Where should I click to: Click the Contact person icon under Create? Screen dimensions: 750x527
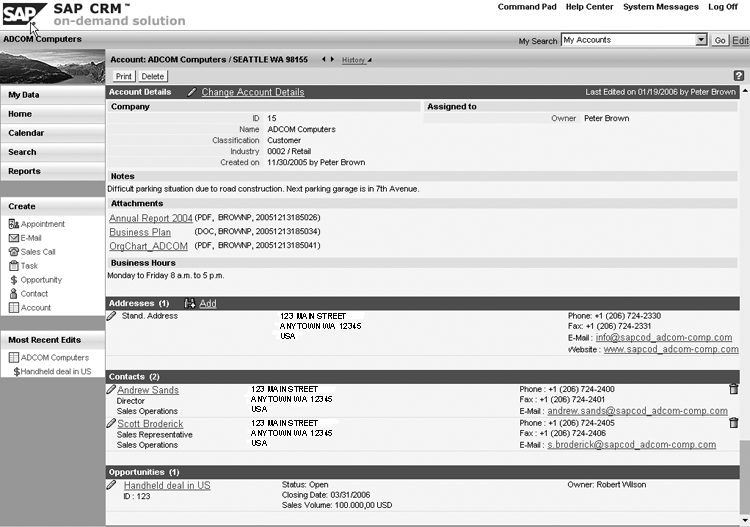[x=14, y=294]
